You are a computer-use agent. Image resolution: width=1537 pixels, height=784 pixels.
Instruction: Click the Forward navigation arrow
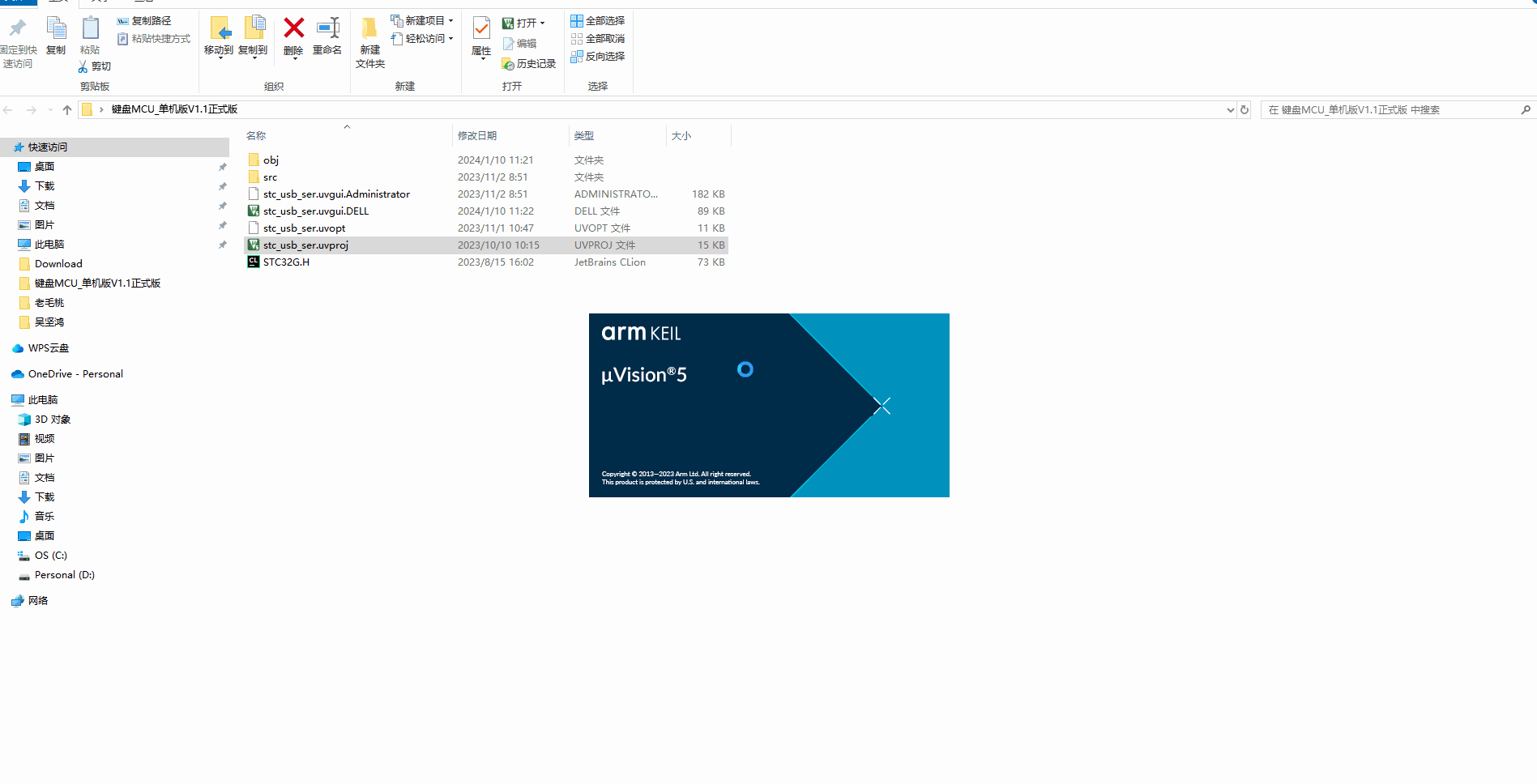[31, 110]
